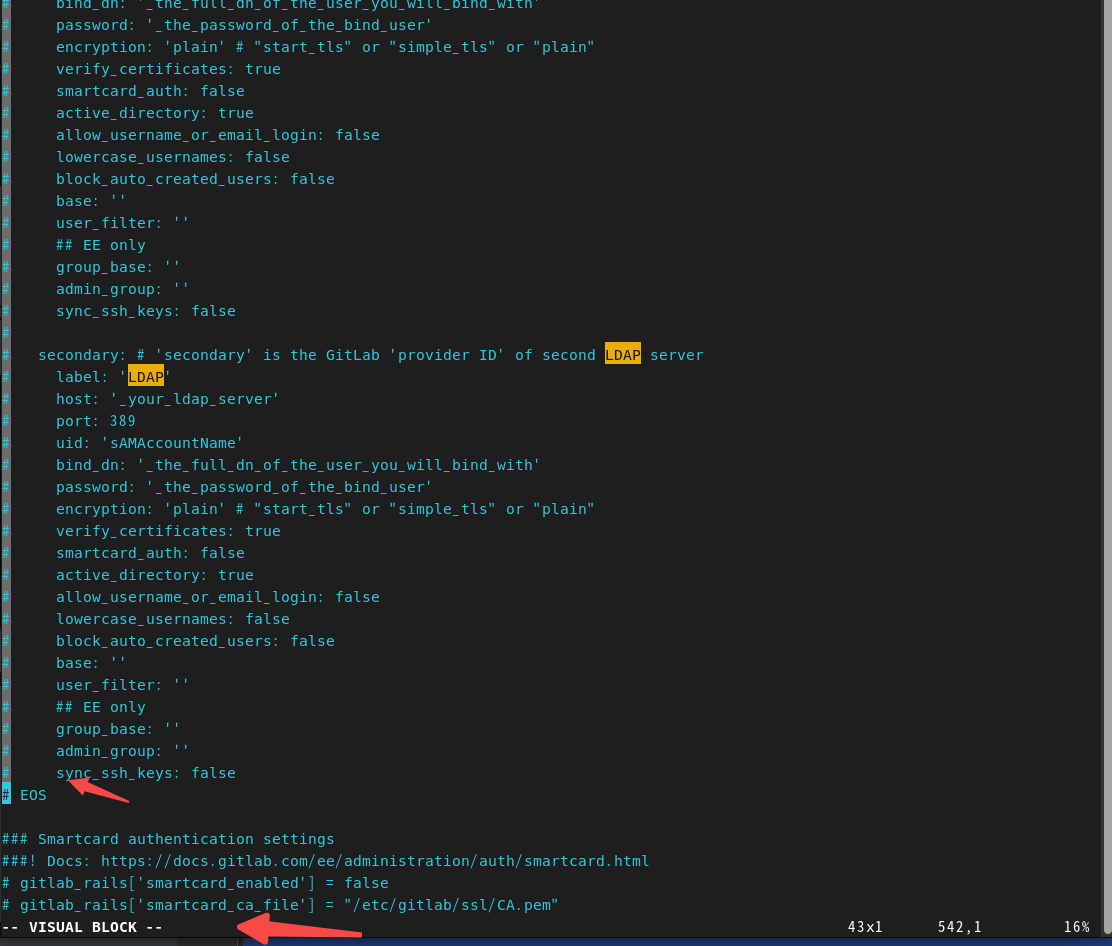Click the 16% scroll percentage indicator
Viewport: 1112px width, 946px height.
[x=1076, y=926]
